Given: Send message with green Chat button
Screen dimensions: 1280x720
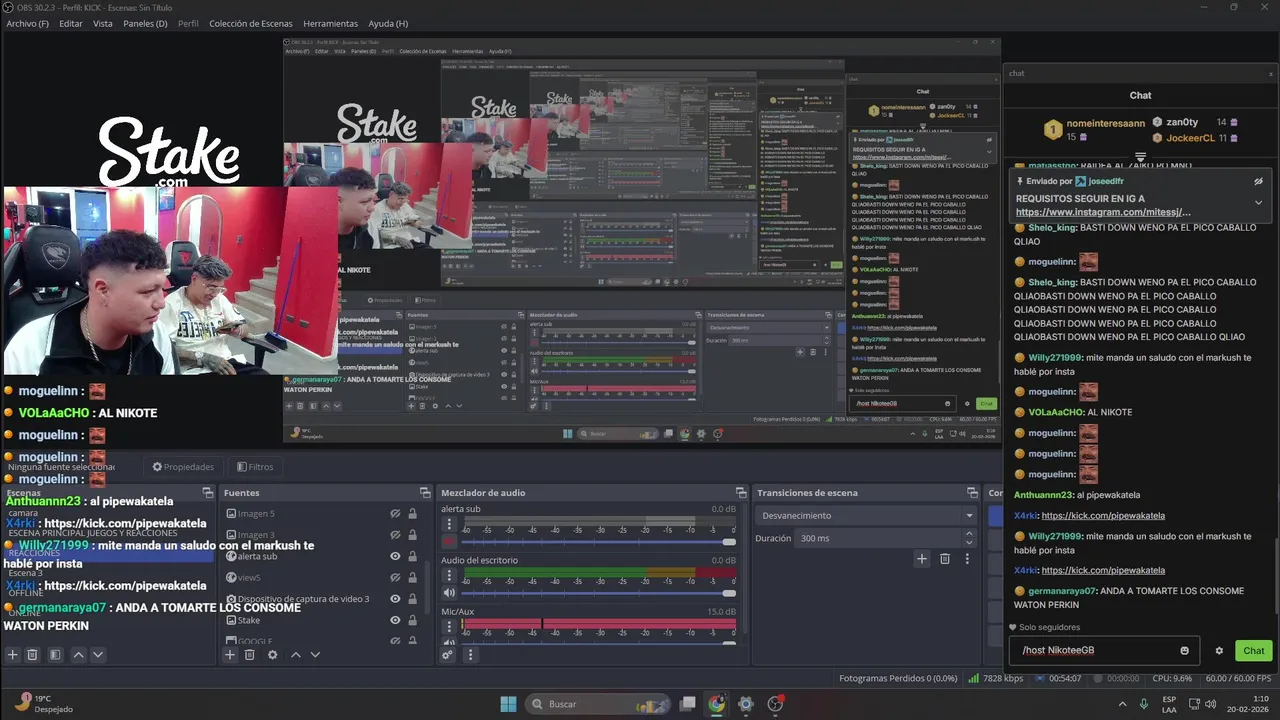Looking at the screenshot, I should click(x=1254, y=651).
